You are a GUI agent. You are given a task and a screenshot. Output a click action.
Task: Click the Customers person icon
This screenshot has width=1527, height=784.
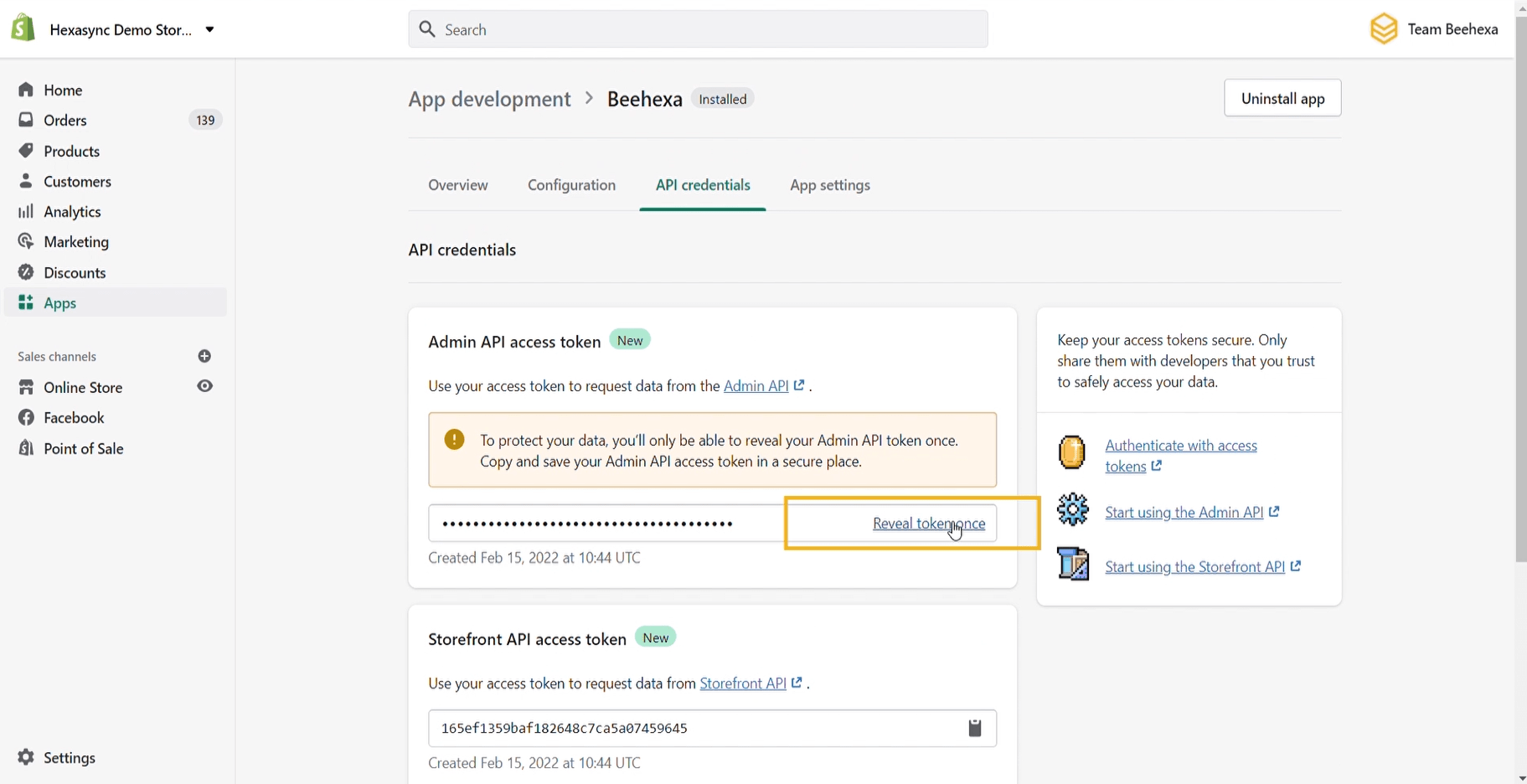[x=26, y=181]
